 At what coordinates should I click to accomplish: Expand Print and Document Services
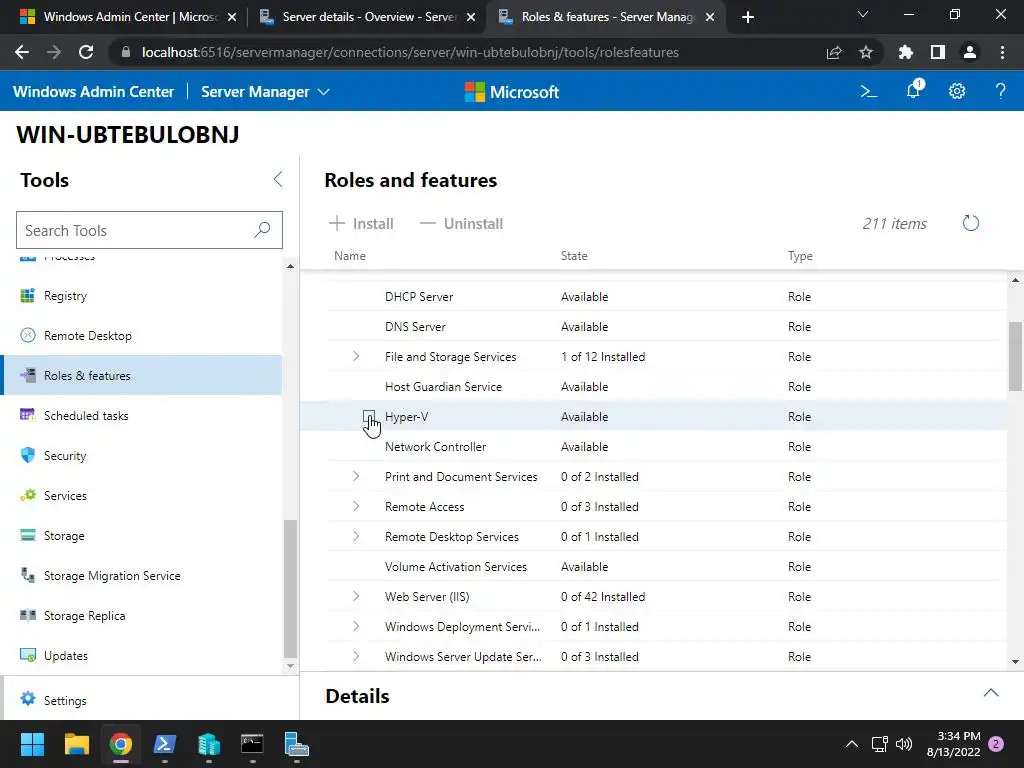(356, 476)
